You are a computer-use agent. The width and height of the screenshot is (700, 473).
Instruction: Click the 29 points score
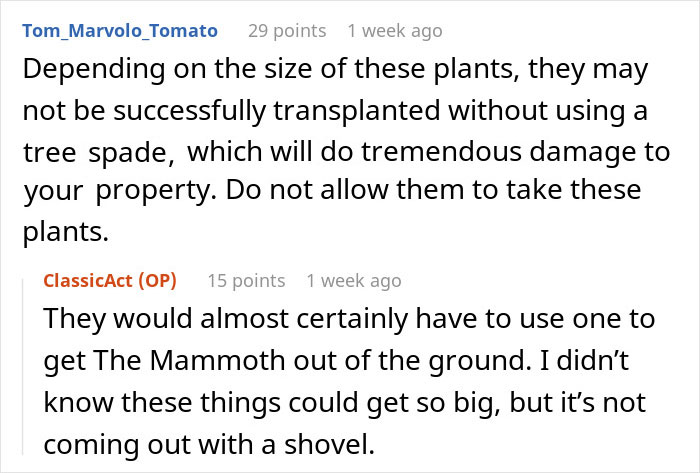[x=285, y=31]
